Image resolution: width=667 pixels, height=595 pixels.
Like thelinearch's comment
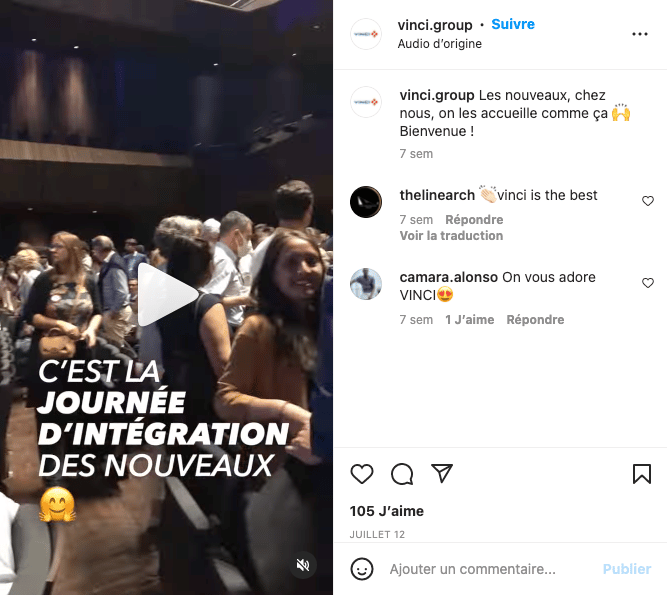(647, 201)
